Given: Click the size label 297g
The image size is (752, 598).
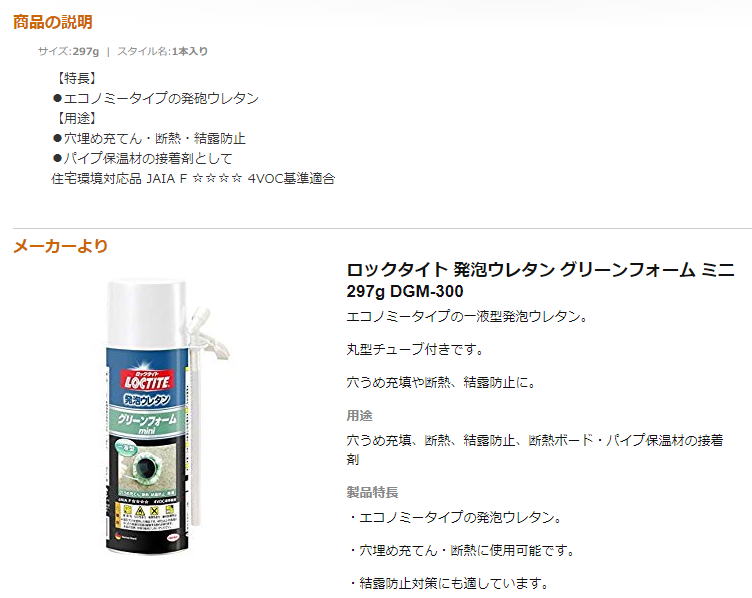Looking at the screenshot, I should pyautogui.click(x=85, y=51).
